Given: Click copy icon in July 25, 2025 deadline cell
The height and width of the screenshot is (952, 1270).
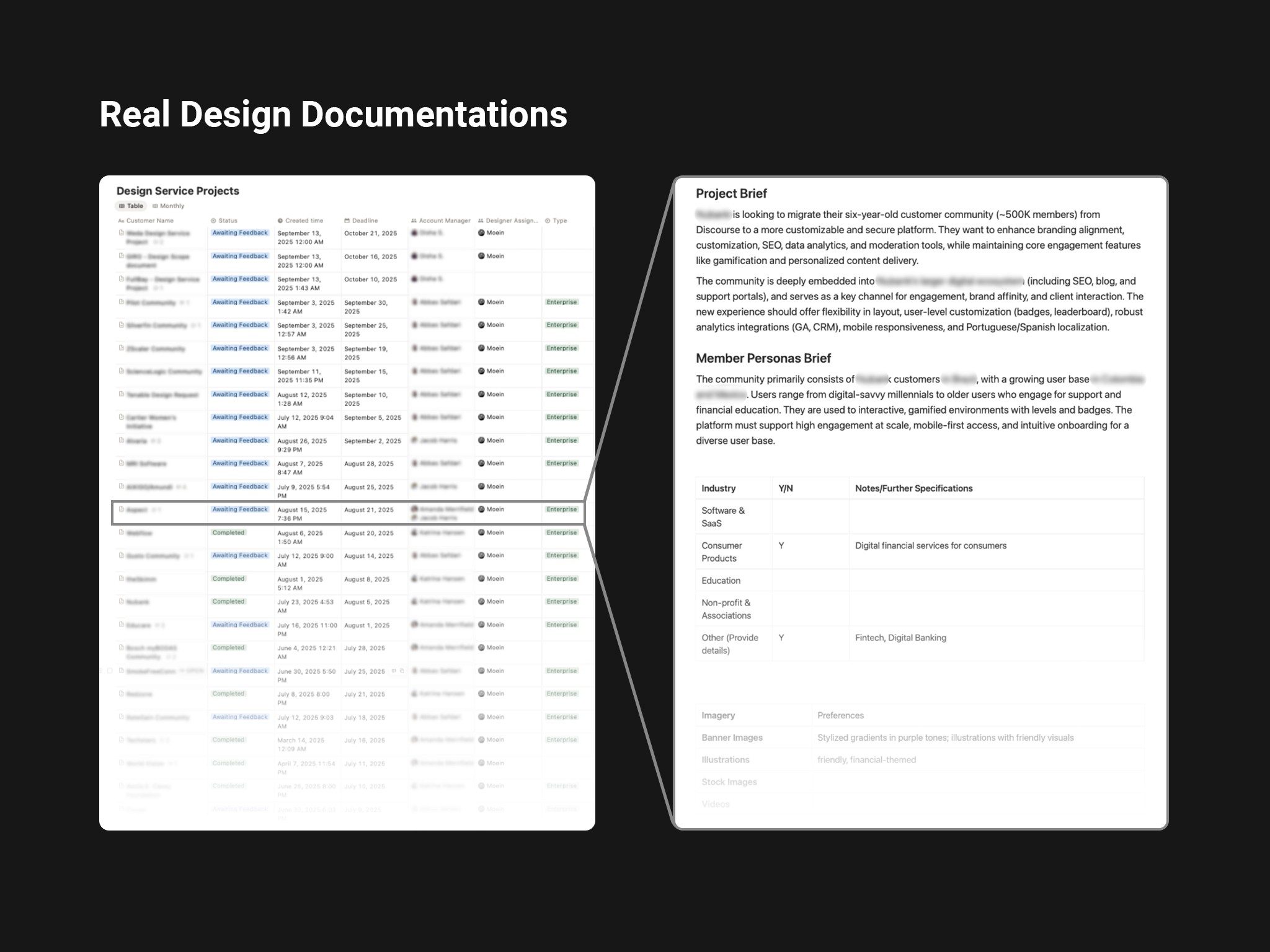Looking at the screenshot, I should tap(402, 671).
